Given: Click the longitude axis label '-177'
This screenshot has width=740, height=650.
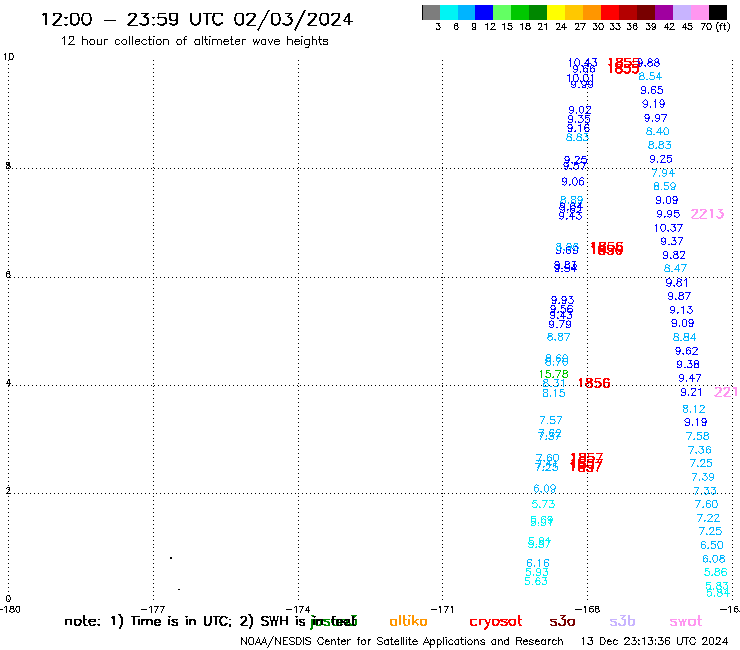Looking at the screenshot, I should [153, 610].
